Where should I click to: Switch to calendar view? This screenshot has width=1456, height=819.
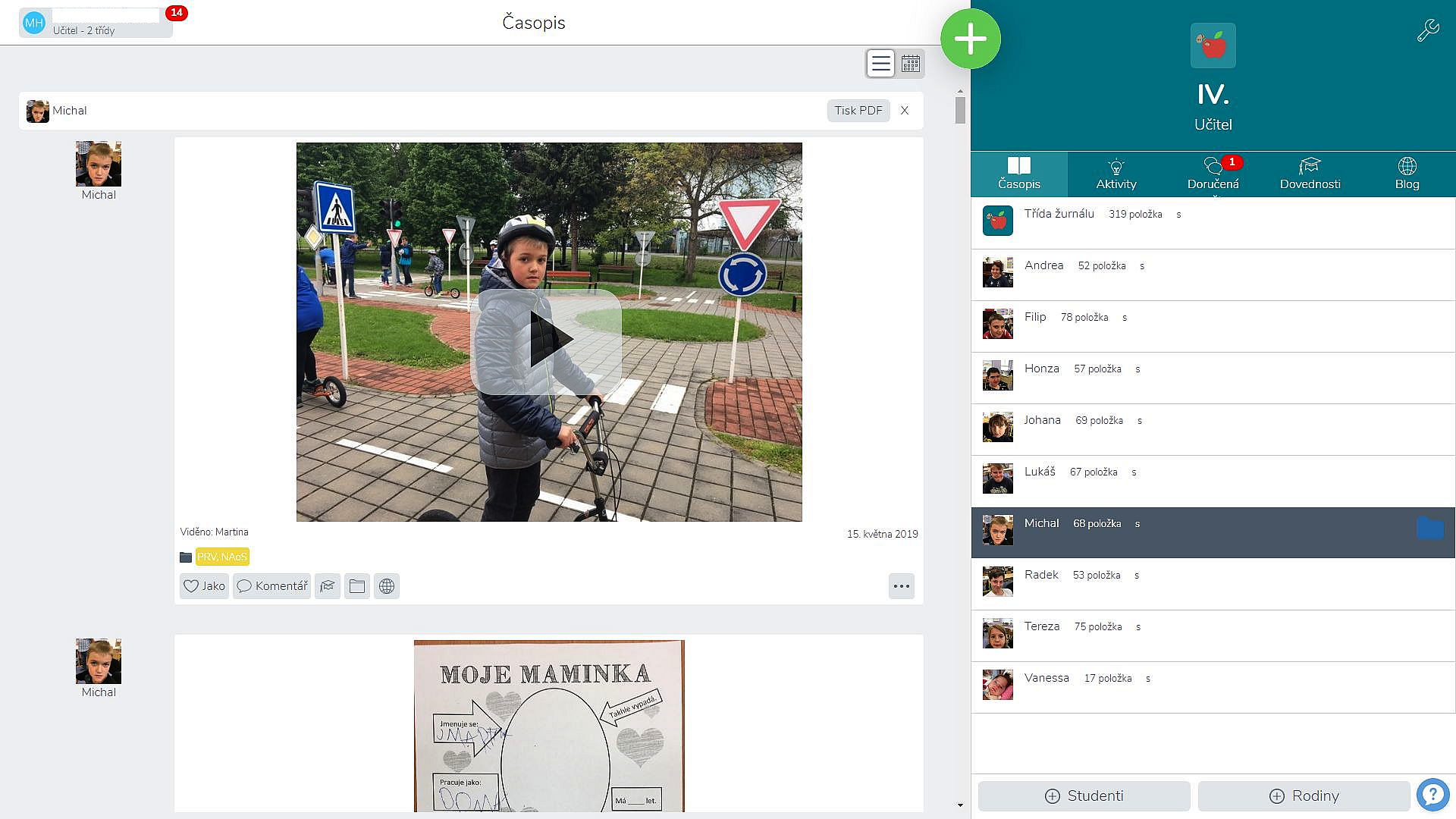(x=911, y=64)
